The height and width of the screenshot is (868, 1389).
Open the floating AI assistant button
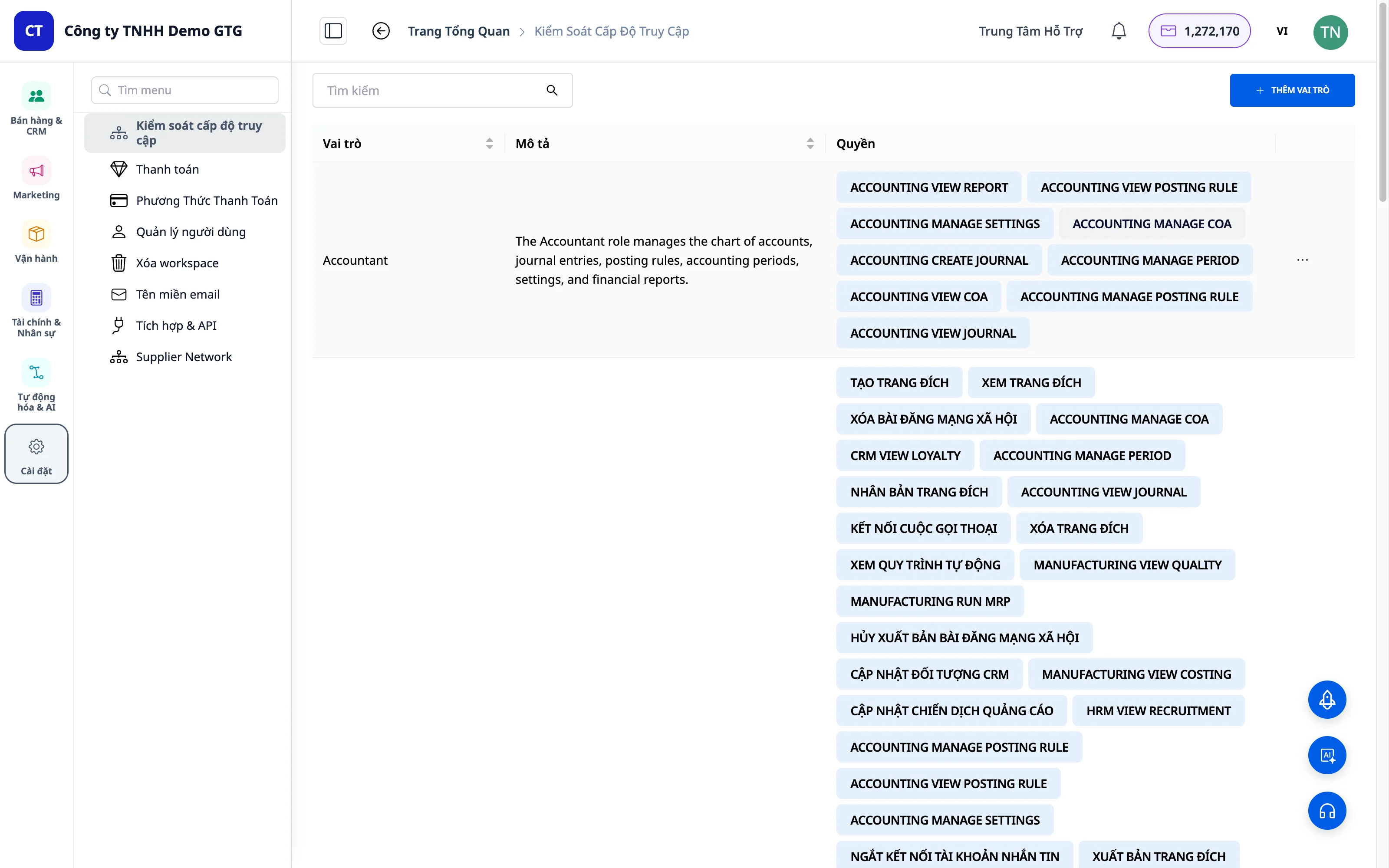pos(1327,755)
